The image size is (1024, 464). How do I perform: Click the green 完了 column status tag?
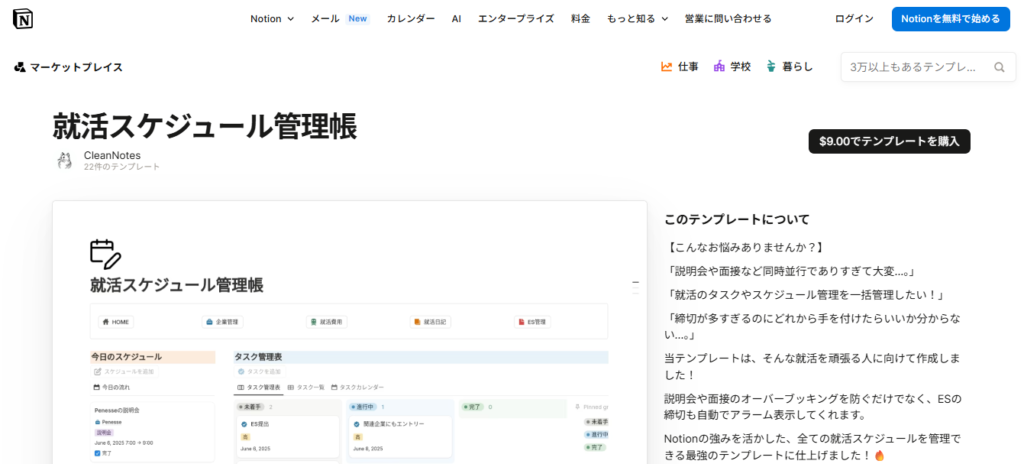pos(473,406)
